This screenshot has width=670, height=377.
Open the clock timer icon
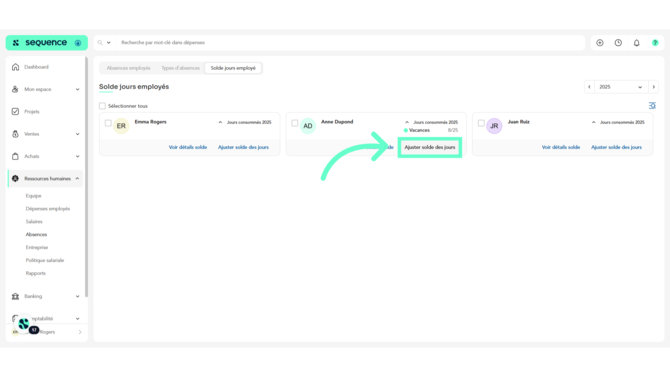point(618,43)
